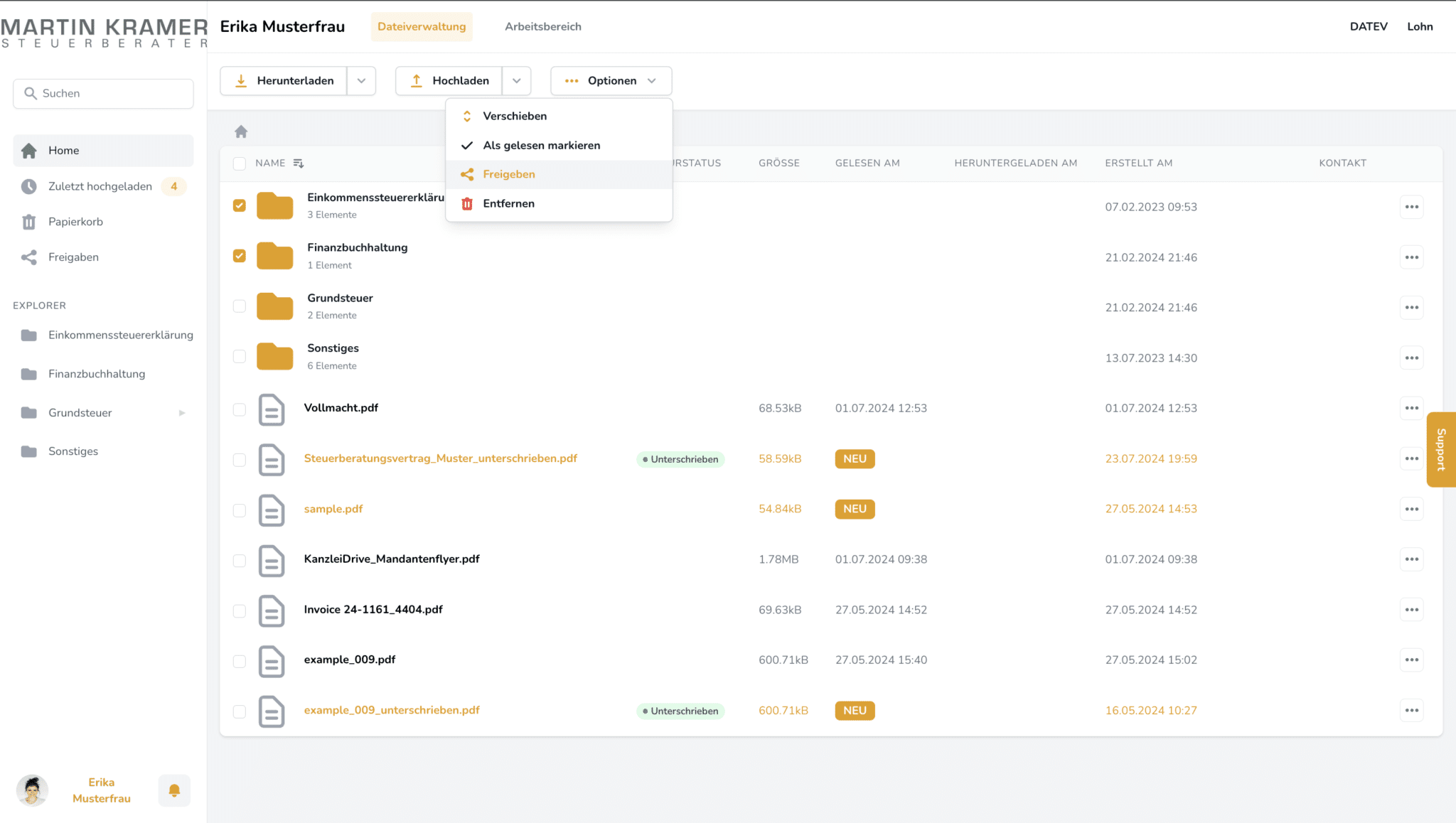
Task: Click the Herunterladen download button
Action: [284, 81]
